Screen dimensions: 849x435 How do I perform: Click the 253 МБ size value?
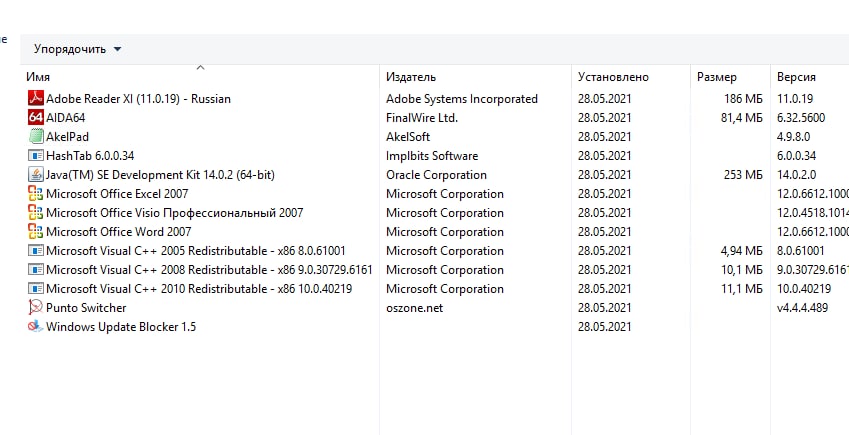pos(743,174)
